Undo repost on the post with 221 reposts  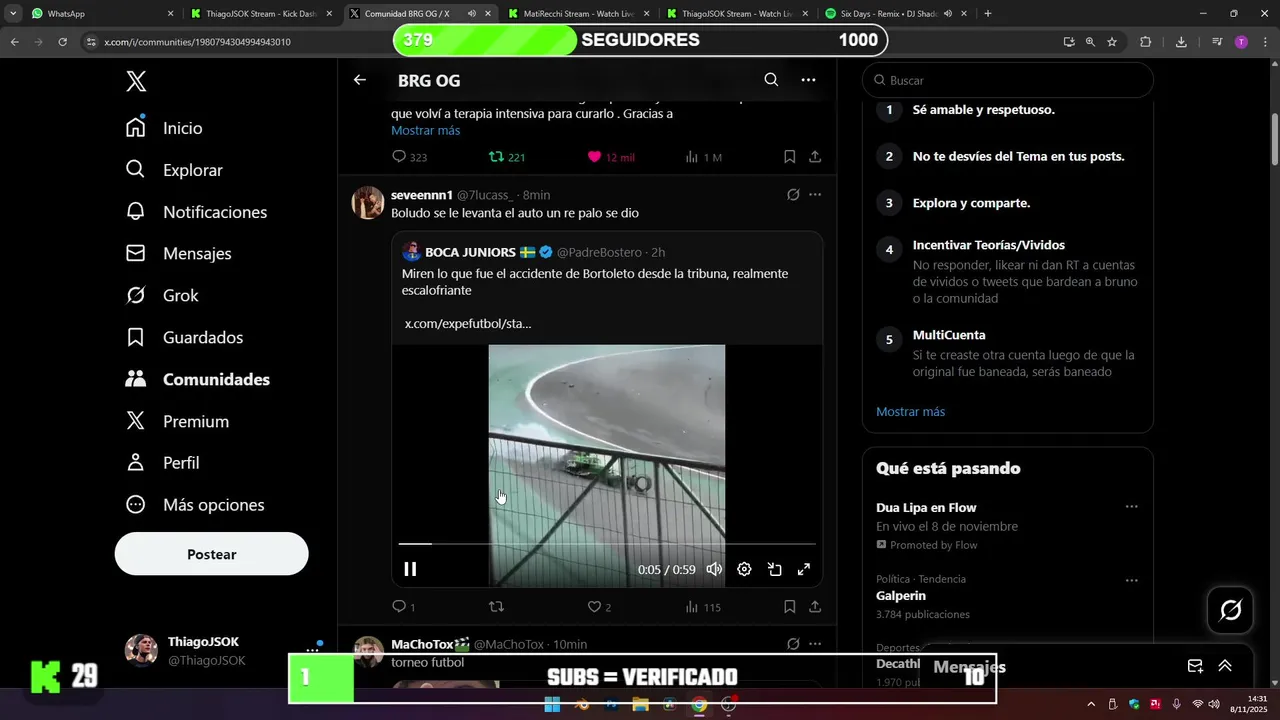click(506, 157)
